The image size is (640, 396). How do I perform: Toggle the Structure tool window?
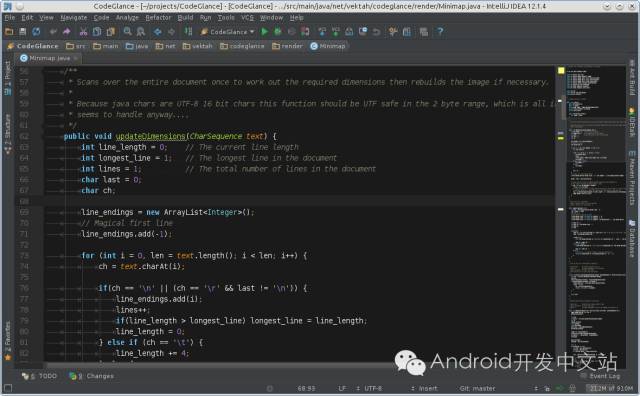tap(8, 134)
